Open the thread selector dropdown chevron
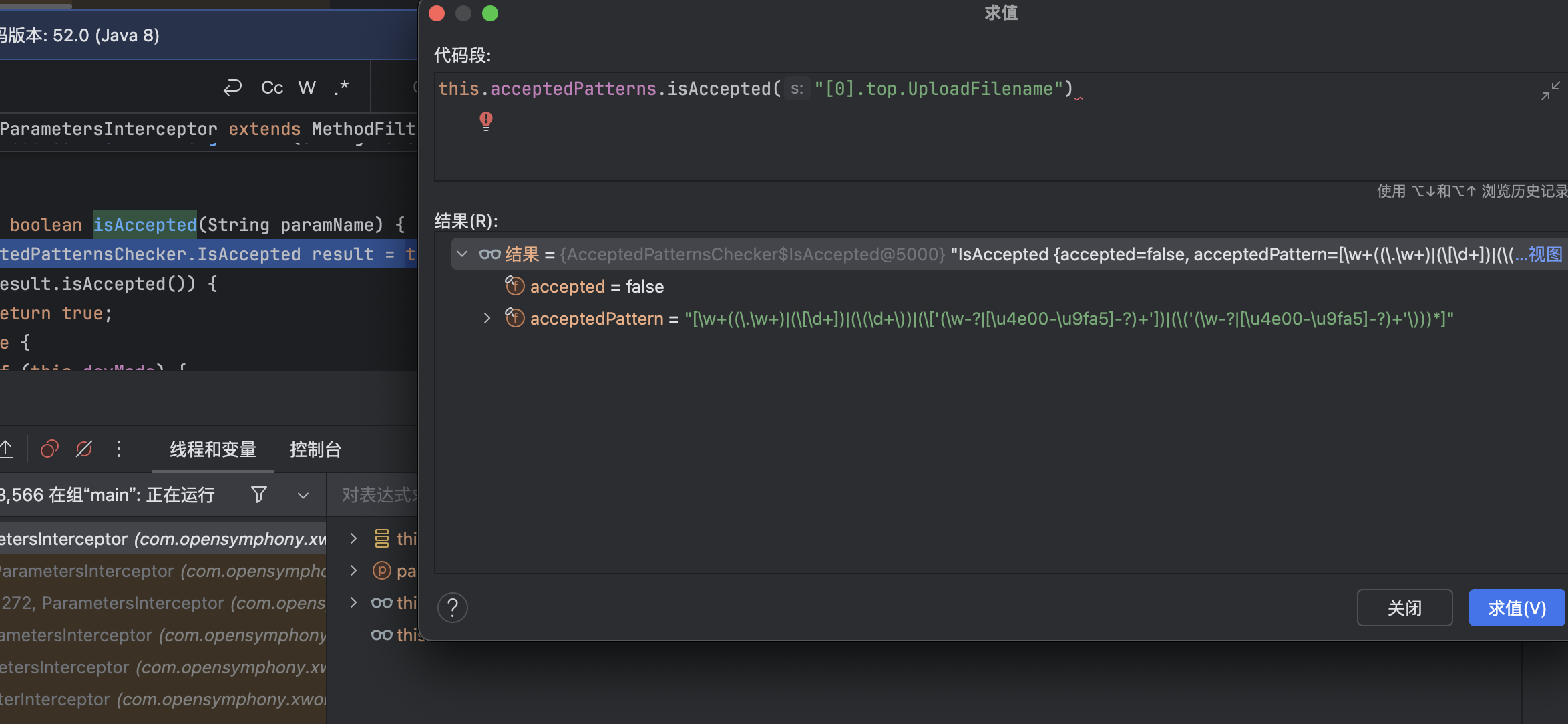Image resolution: width=1568 pixels, height=724 pixels. [x=303, y=495]
